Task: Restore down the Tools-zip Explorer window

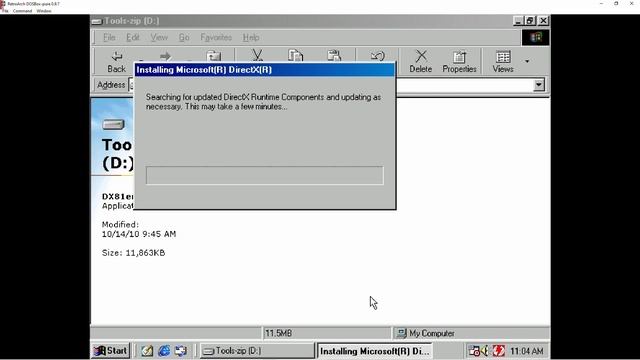Action: (530, 21)
